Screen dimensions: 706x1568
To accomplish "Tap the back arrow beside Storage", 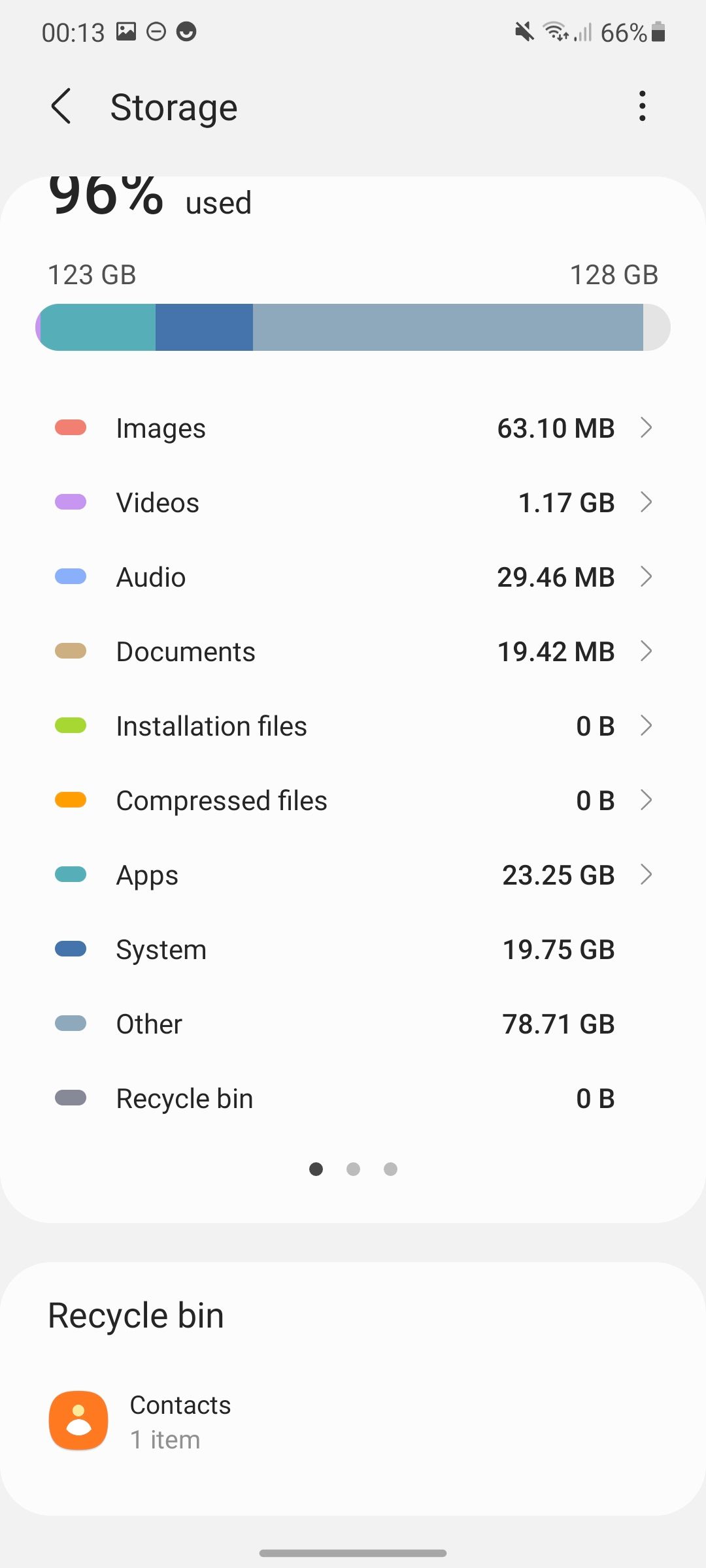I will (61, 106).
